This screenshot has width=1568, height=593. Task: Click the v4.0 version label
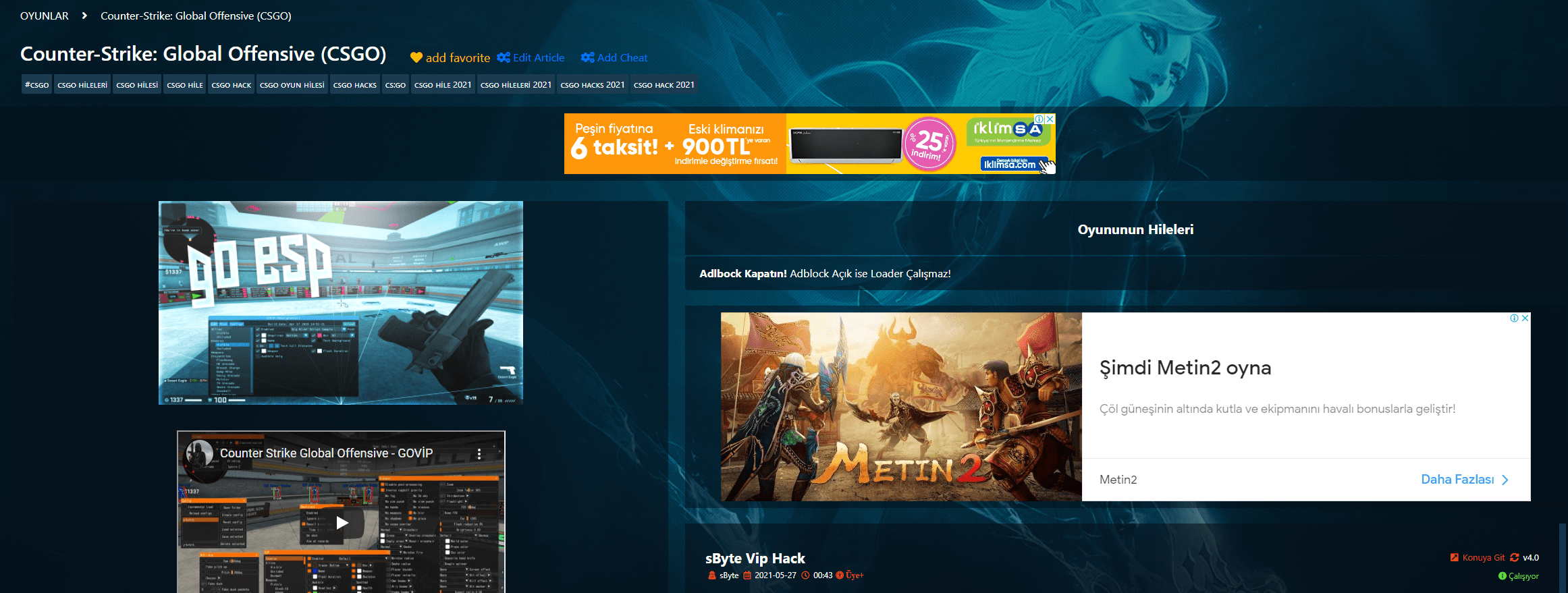pos(1531,558)
